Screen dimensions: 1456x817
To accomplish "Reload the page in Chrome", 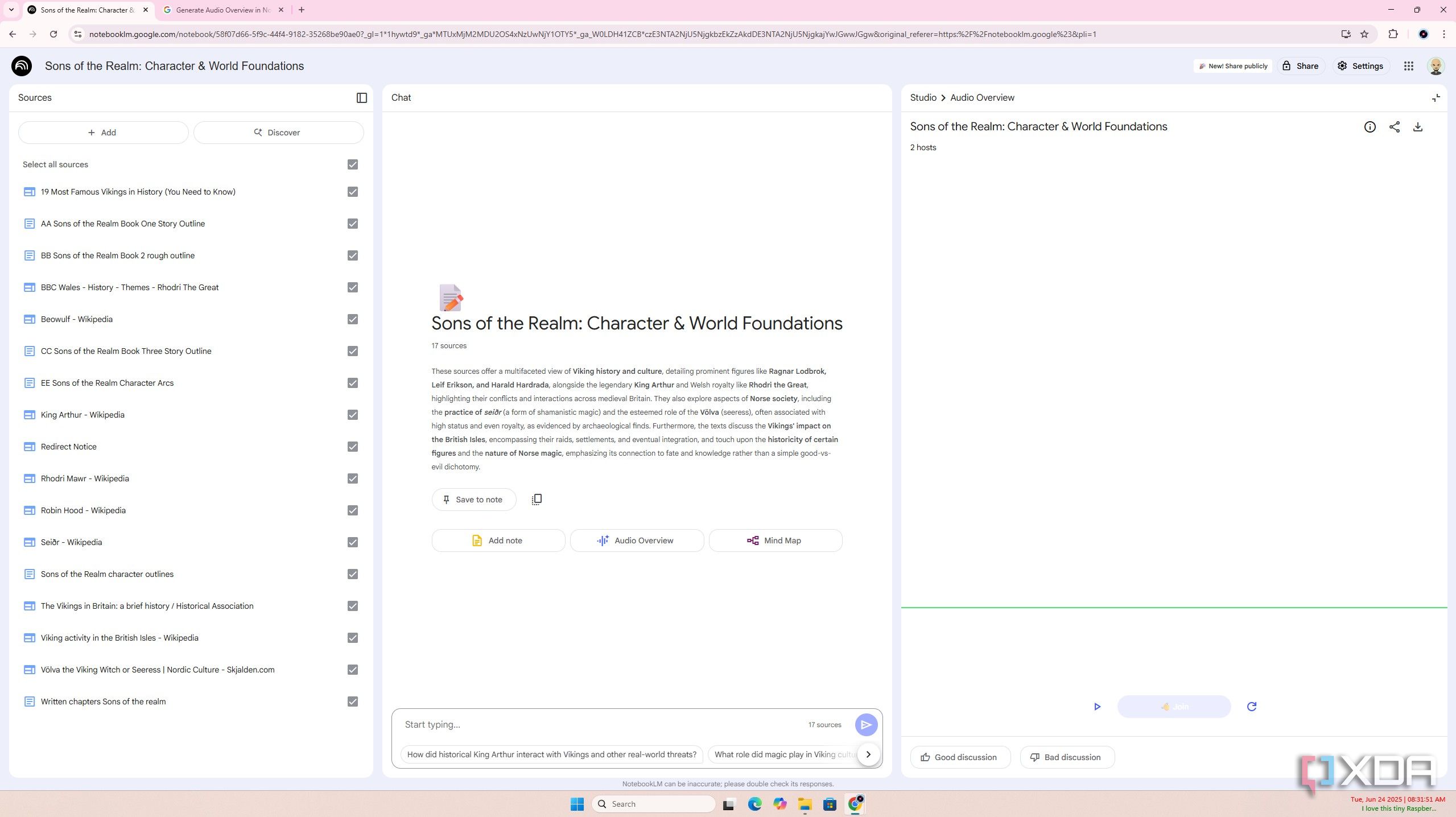I will [x=53, y=34].
